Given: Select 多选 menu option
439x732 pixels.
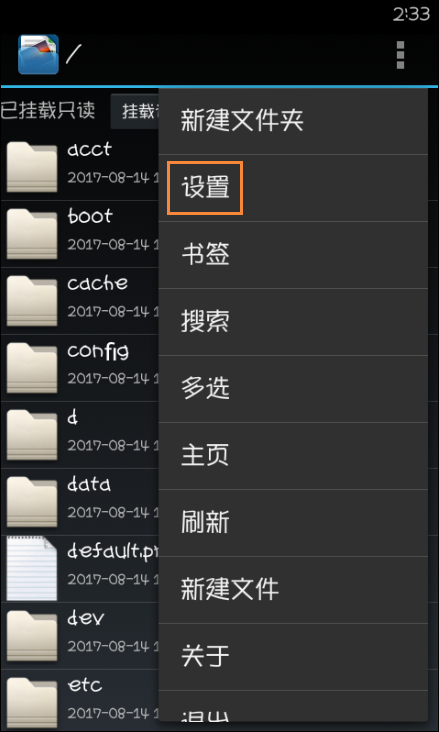Looking at the screenshot, I should 293,389.
